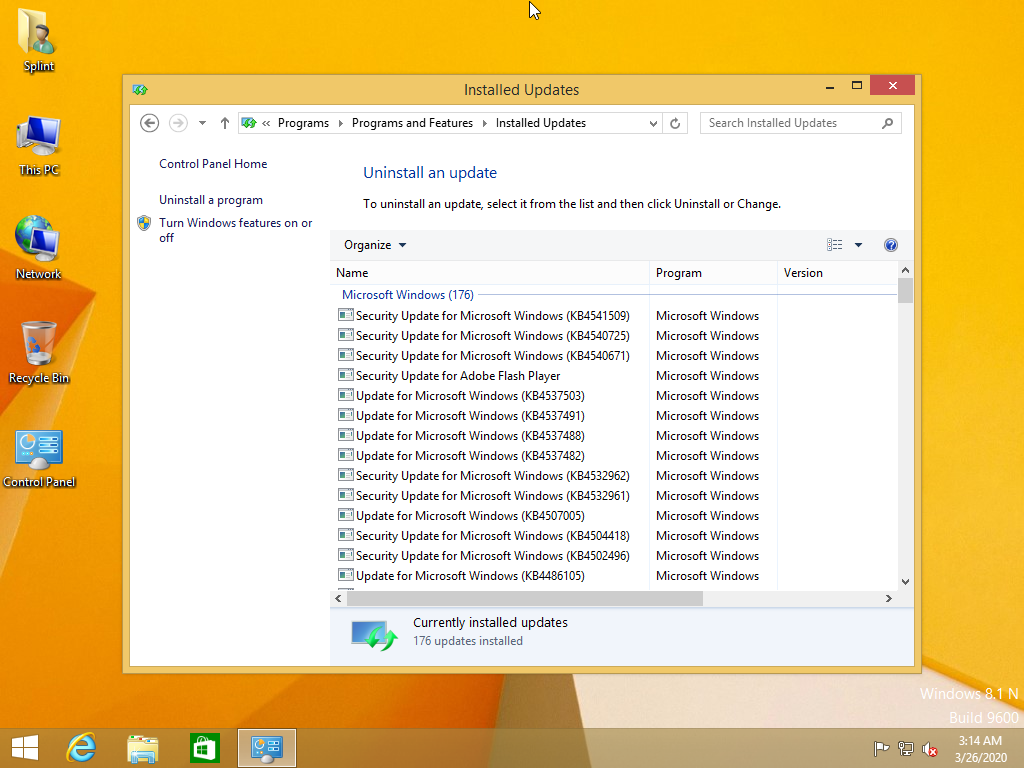
Task: Click Programs and Features breadcrumb
Action: [x=412, y=123]
